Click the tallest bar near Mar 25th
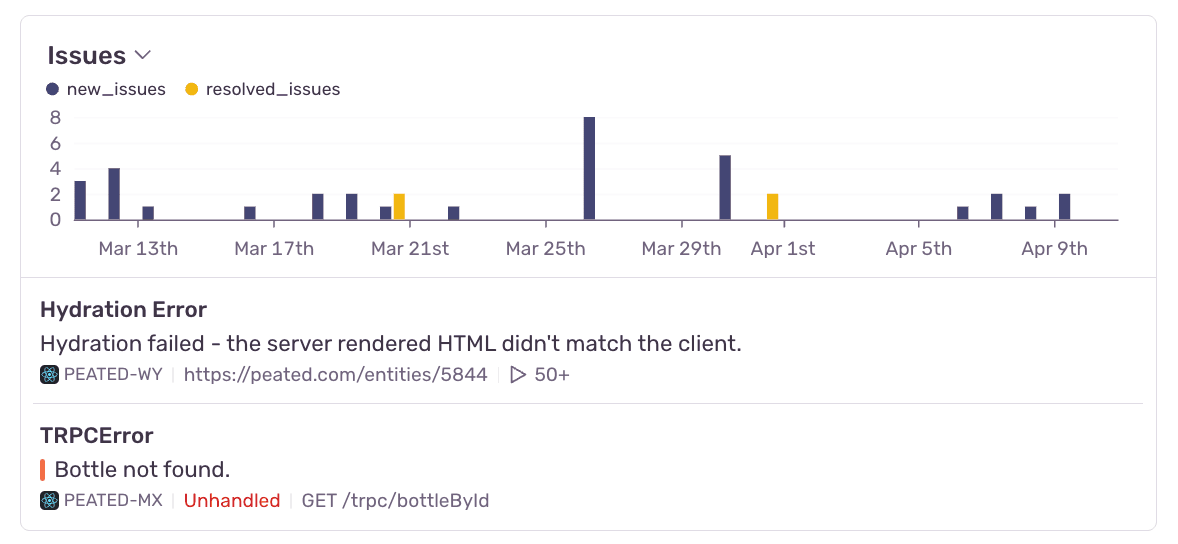Screen dimensions: 1178x544 pyautogui.click(x=589, y=168)
